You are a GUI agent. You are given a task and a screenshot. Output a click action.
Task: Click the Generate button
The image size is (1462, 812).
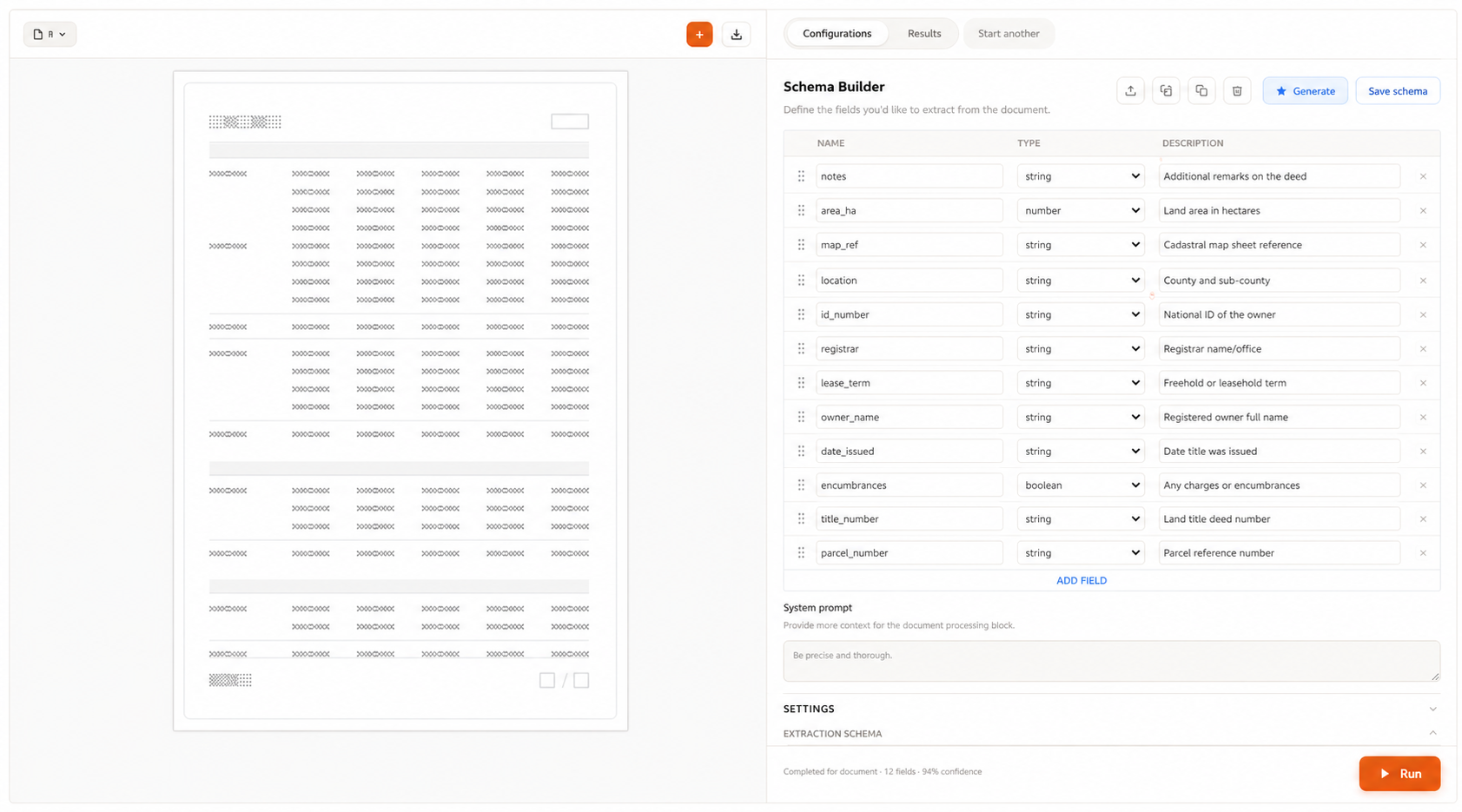point(1305,91)
